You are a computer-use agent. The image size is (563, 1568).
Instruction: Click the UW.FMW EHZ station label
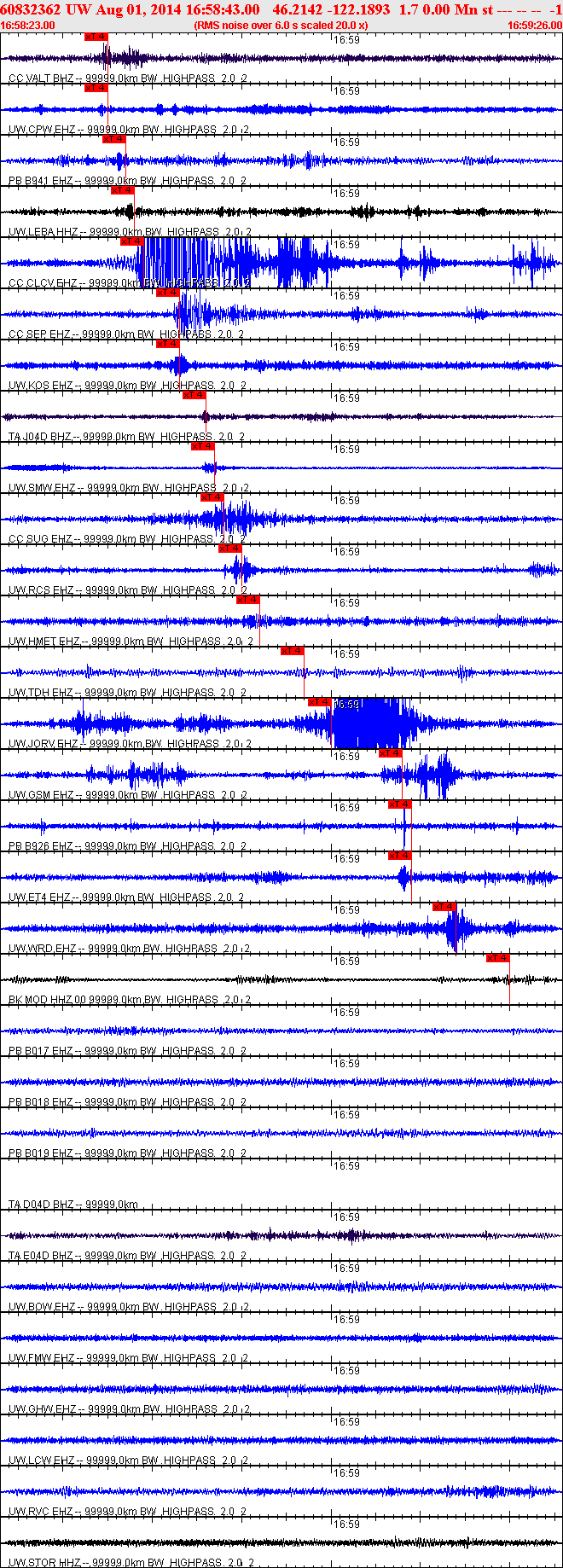point(42,1358)
